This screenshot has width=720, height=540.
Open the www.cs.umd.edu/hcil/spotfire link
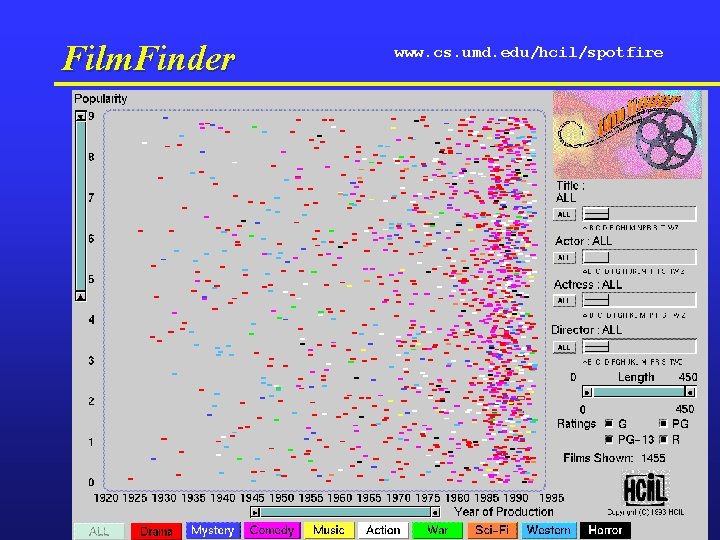[x=529, y=52]
